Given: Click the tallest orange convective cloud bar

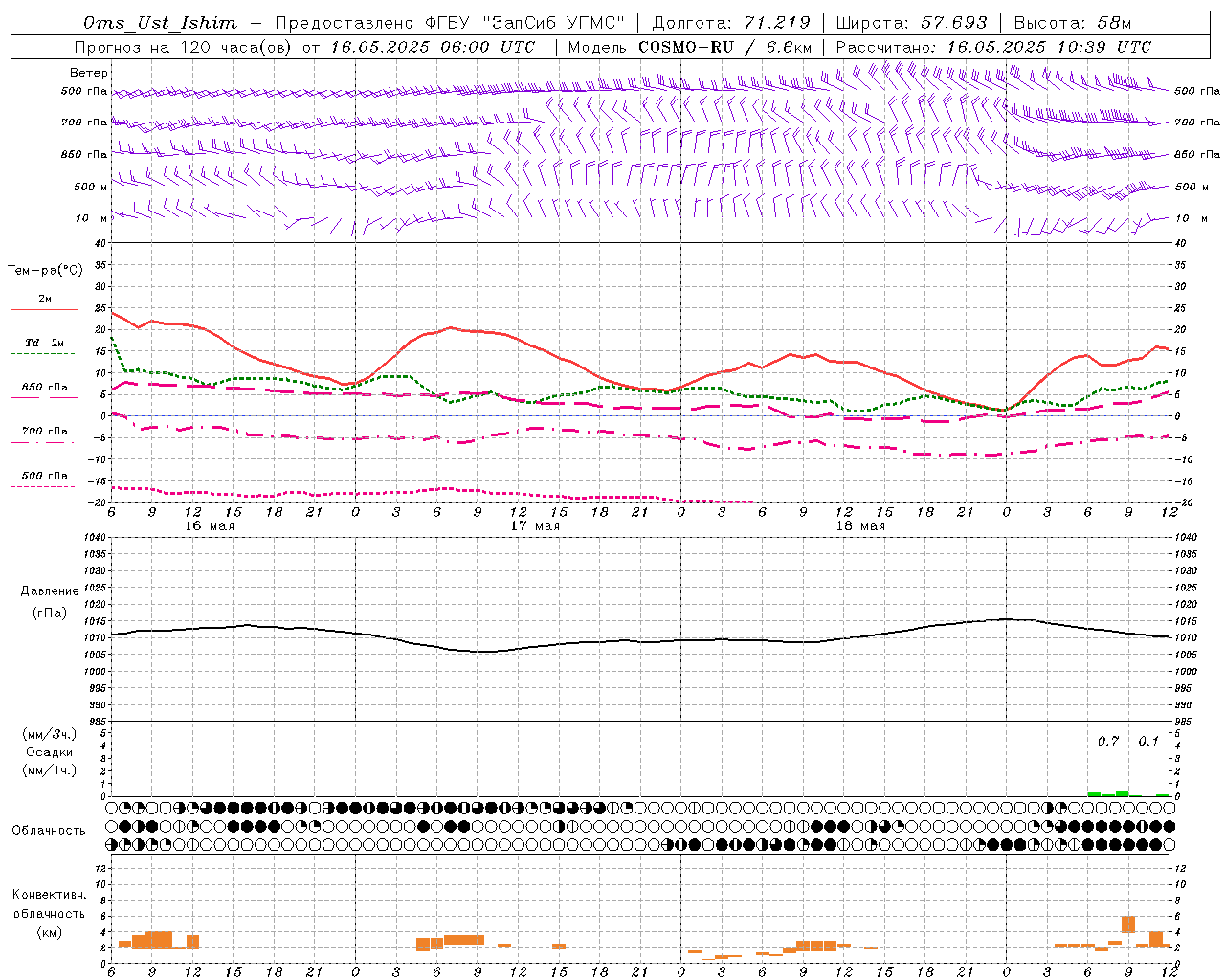Looking at the screenshot, I should (1128, 924).
